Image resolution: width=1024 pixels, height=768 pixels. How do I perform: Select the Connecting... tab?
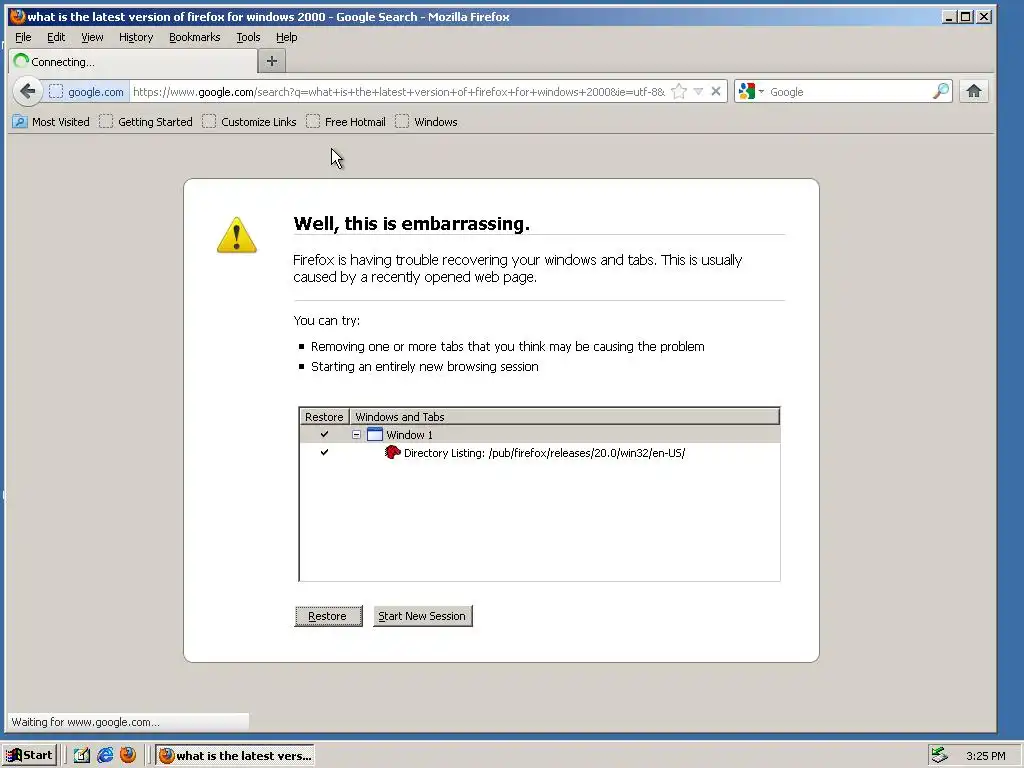(x=133, y=61)
